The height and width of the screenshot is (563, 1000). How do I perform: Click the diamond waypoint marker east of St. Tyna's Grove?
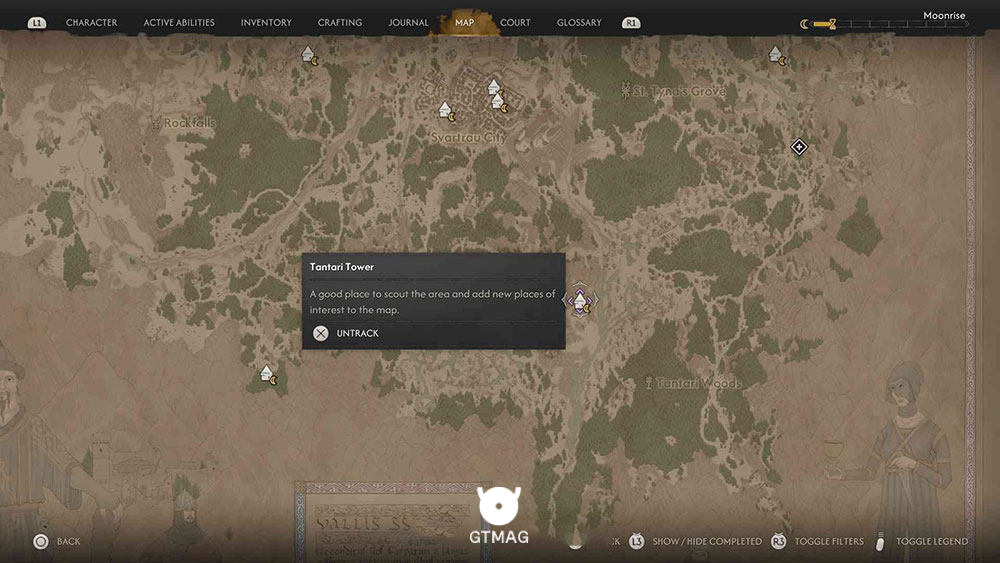click(x=798, y=147)
